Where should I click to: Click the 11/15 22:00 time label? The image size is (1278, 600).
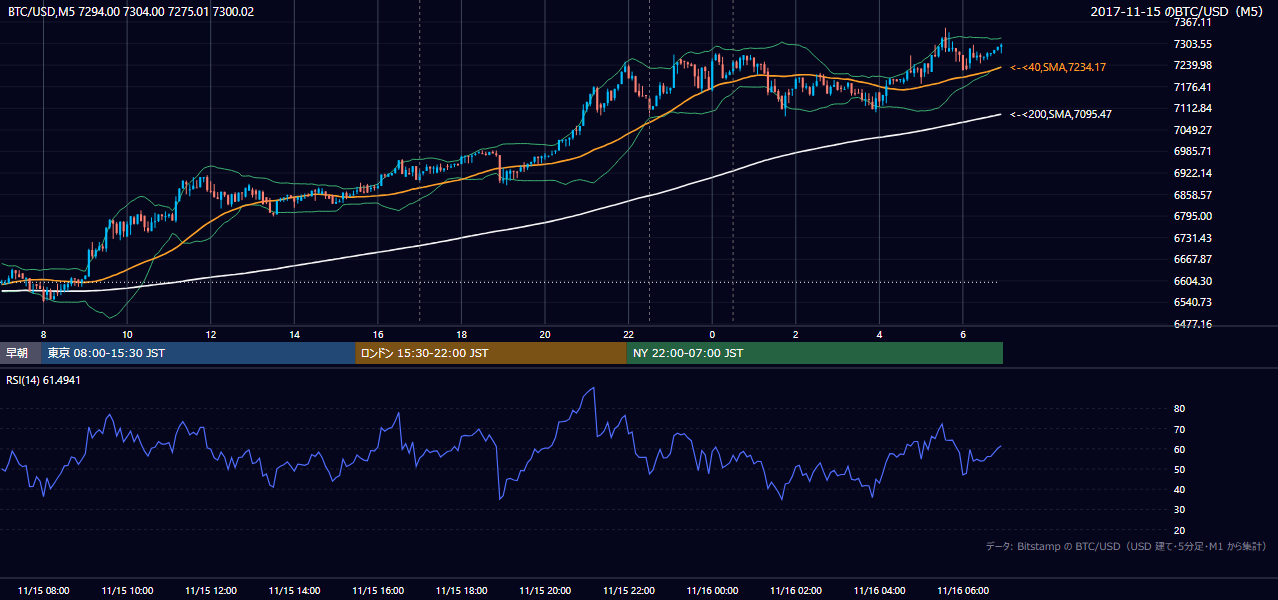[628, 591]
